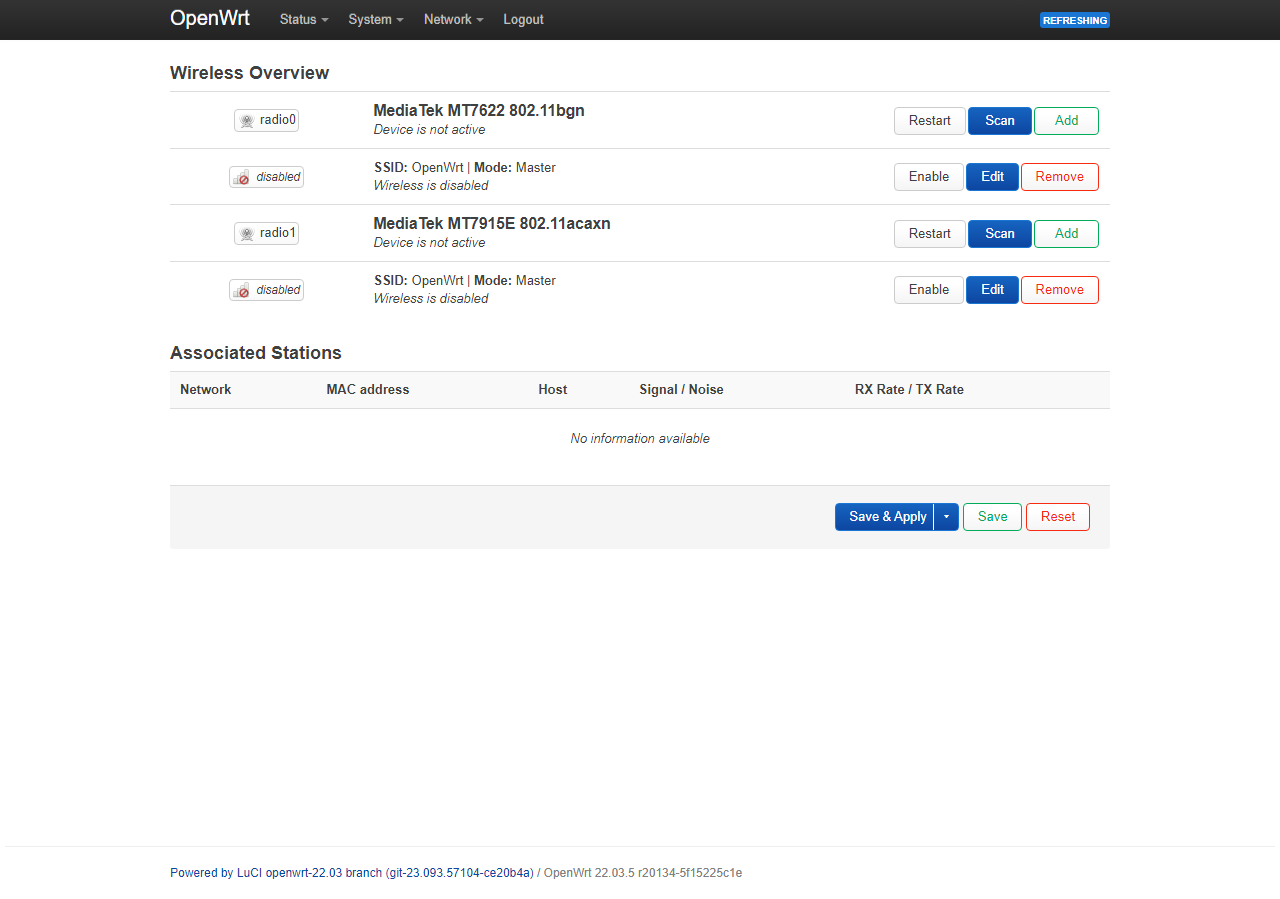The height and width of the screenshot is (899, 1280).
Task: Click Logout in the top bar
Action: tap(524, 19)
